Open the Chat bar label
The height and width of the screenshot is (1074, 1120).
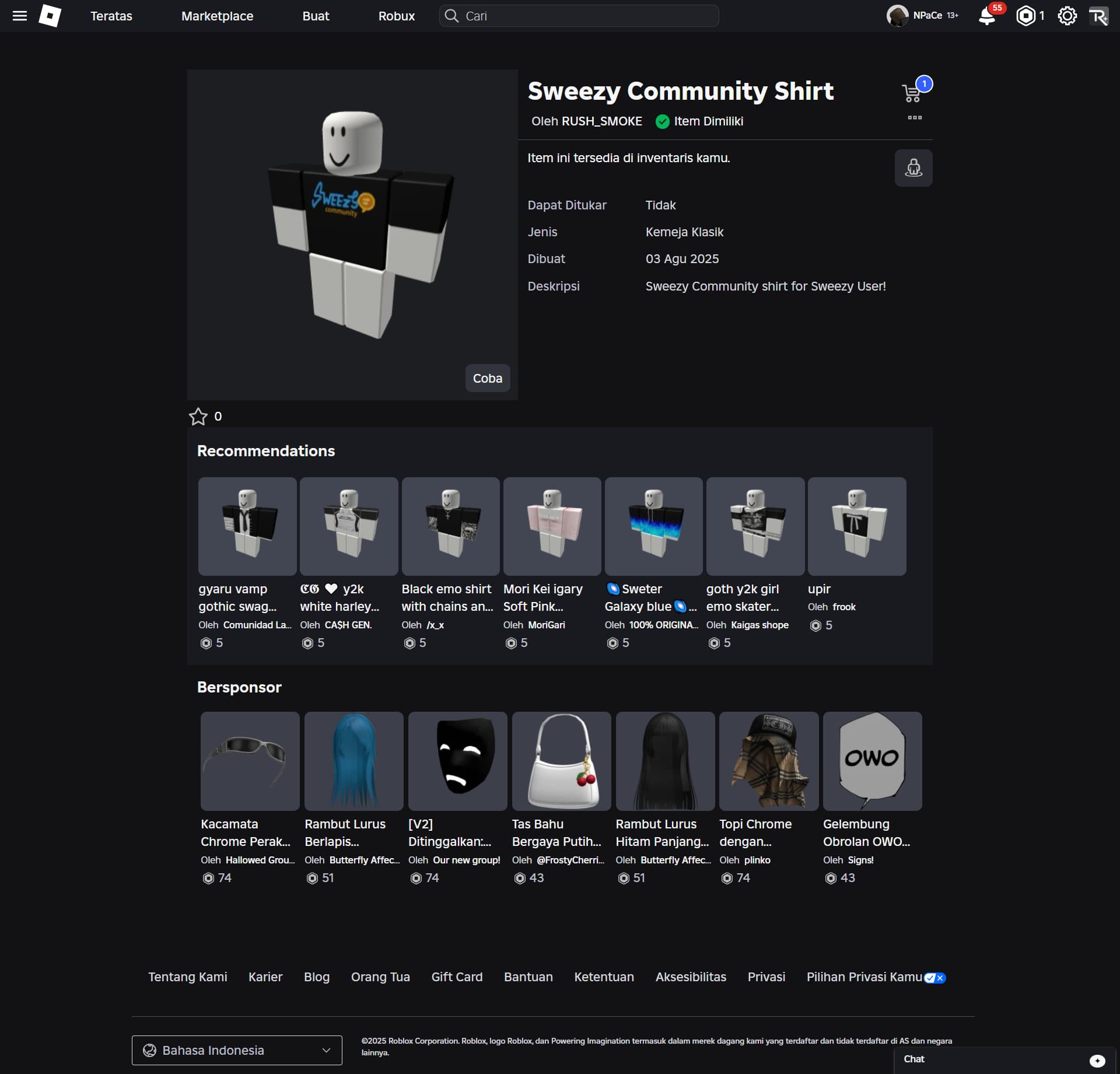pos(914,1059)
